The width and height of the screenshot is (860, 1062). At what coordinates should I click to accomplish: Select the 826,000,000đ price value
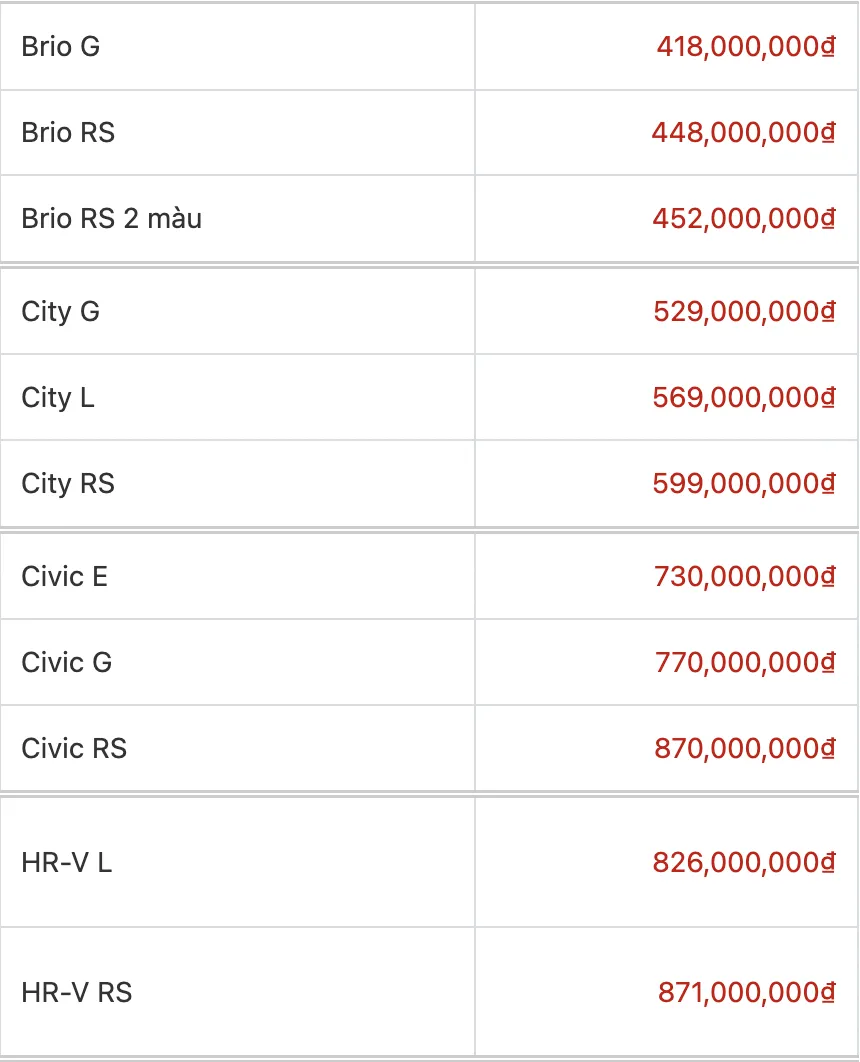pyautogui.click(x=745, y=862)
